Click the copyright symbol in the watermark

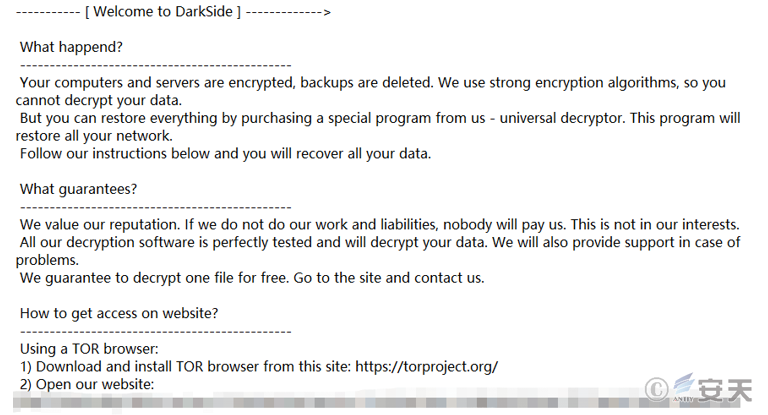tap(656, 390)
